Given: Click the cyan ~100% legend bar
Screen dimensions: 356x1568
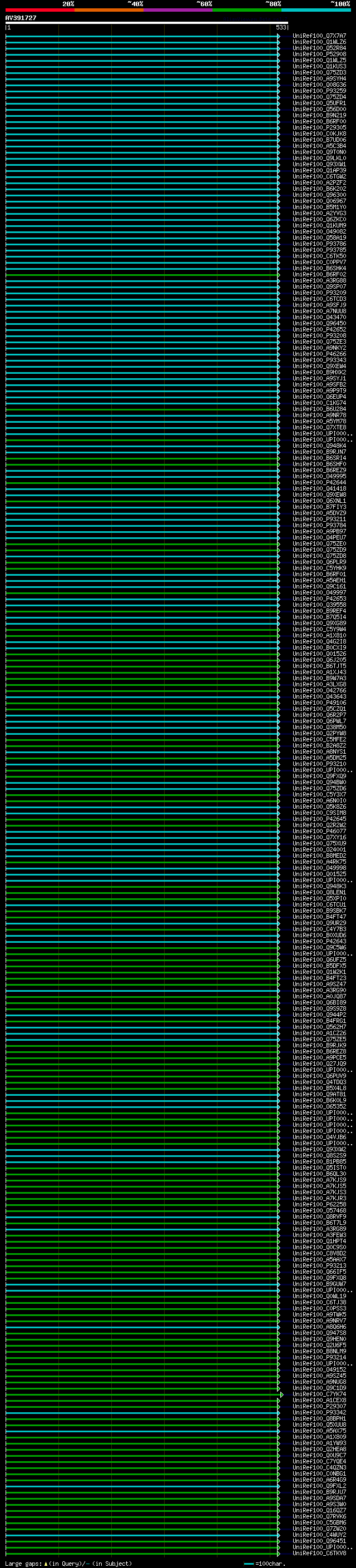Looking at the screenshot, I should click(x=317, y=10).
